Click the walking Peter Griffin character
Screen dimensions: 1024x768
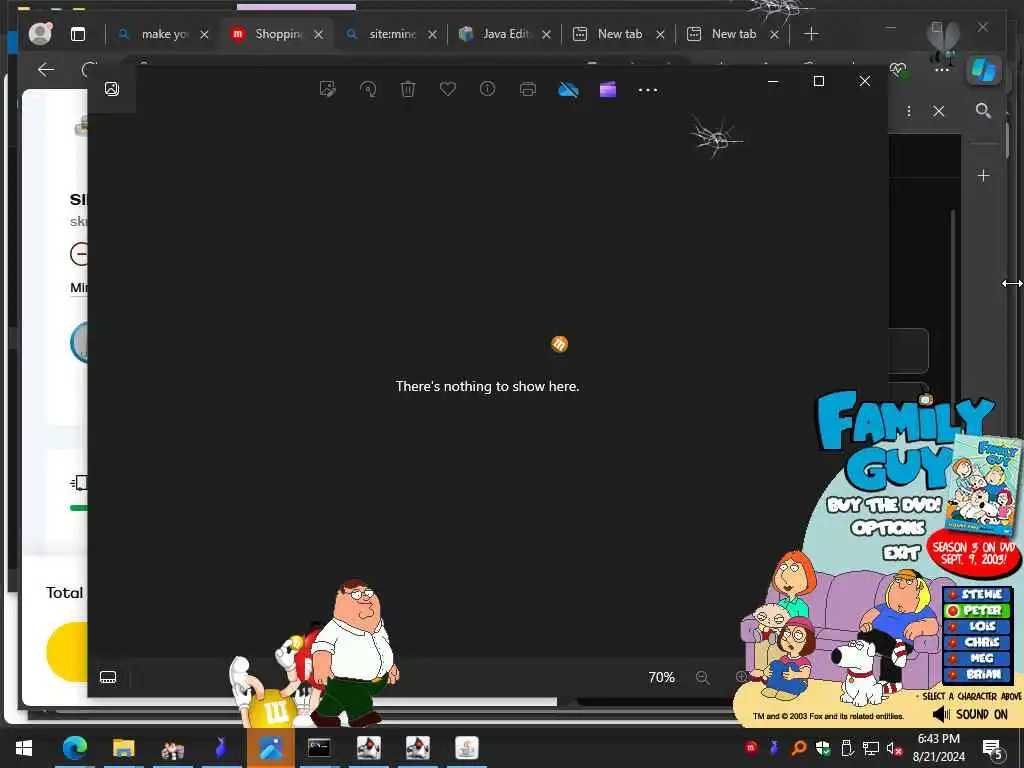tap(353, 653)
